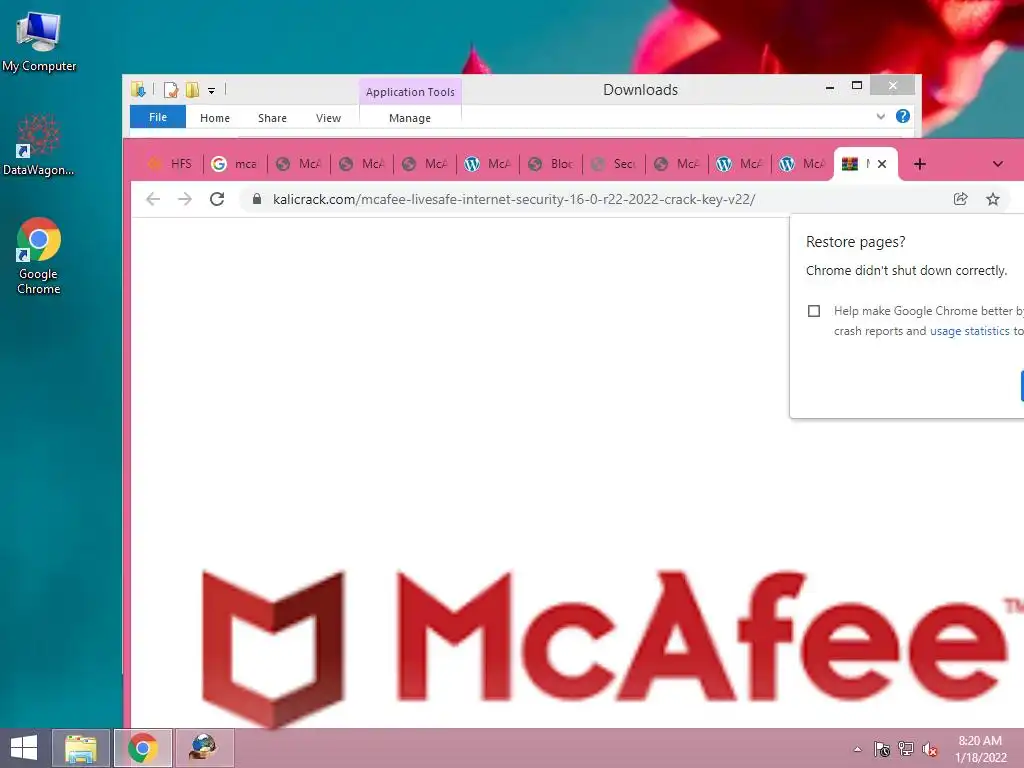Click the muted volume tray icon

[x=930, y=749]
